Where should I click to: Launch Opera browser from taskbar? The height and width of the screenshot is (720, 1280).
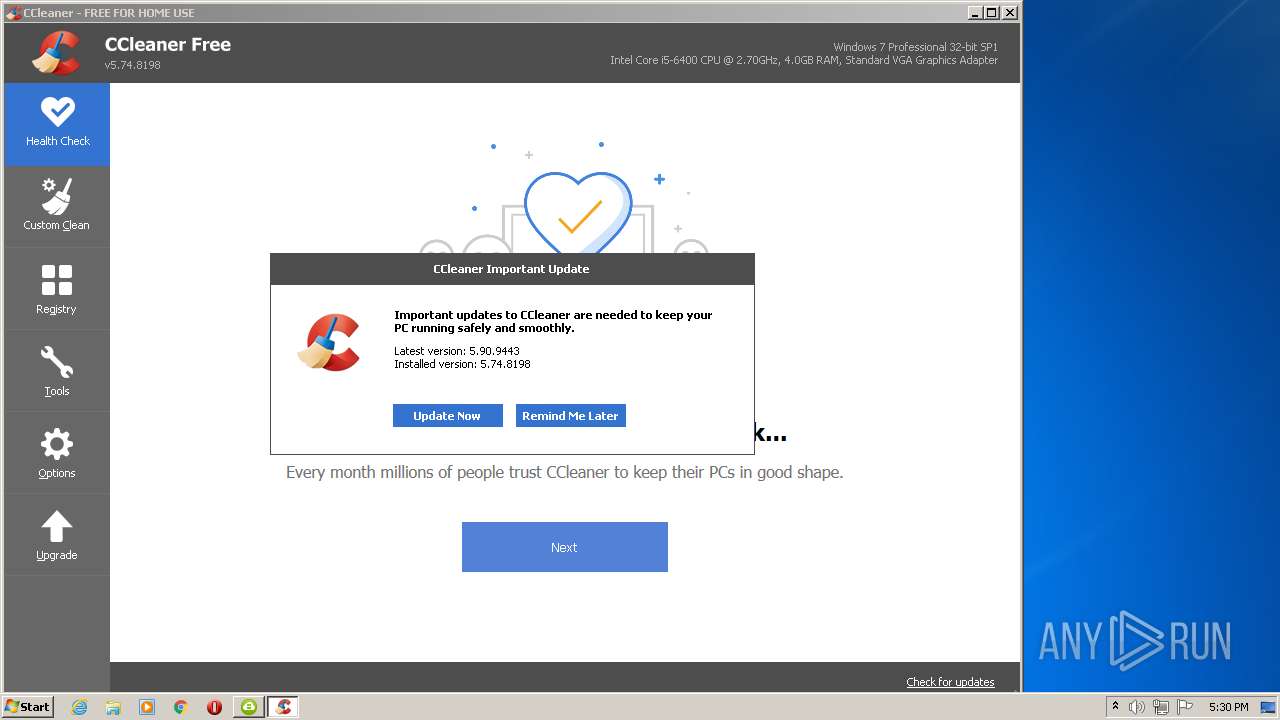(x=214, y=707)
